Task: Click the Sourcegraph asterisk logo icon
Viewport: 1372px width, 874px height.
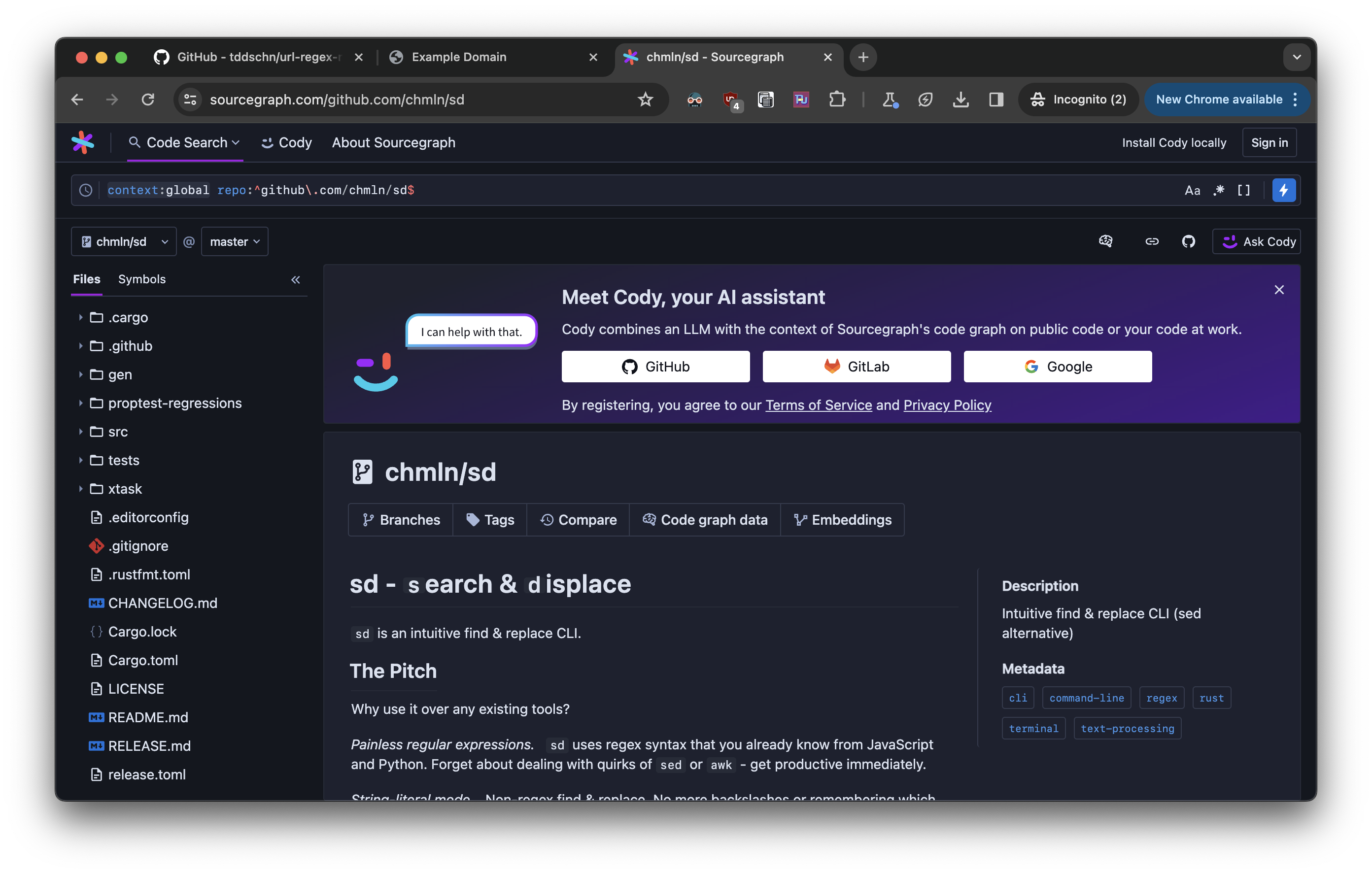Action: tap(84, 142)
